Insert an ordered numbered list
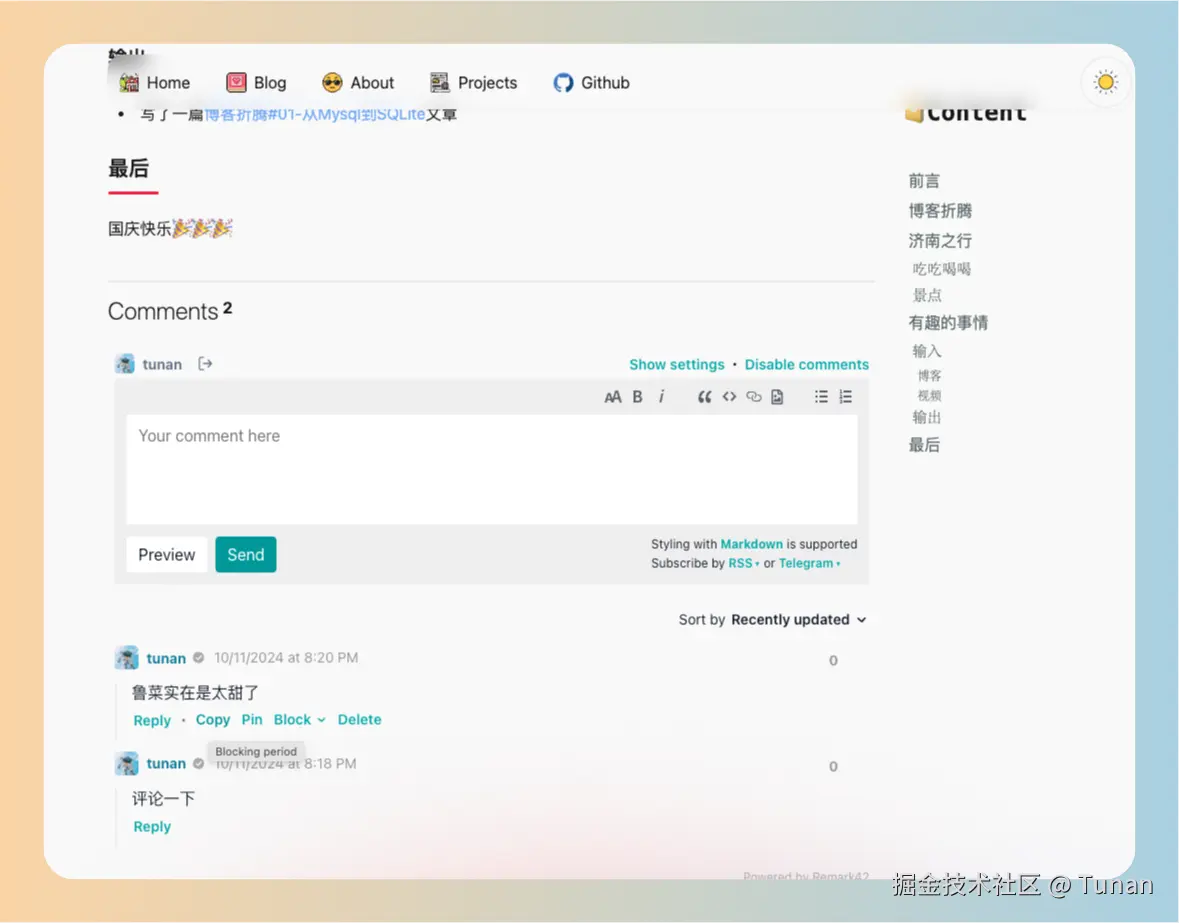The width and height of the screenshot is (1179, 923). (x=846, y=397)
